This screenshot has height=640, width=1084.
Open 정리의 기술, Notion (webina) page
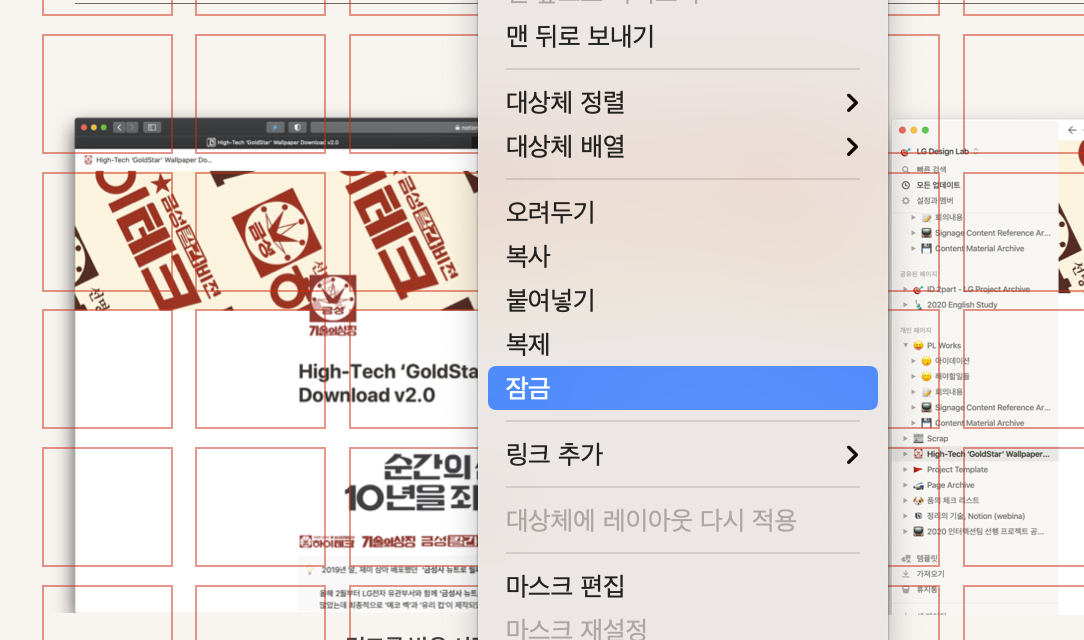click(975, 516)
